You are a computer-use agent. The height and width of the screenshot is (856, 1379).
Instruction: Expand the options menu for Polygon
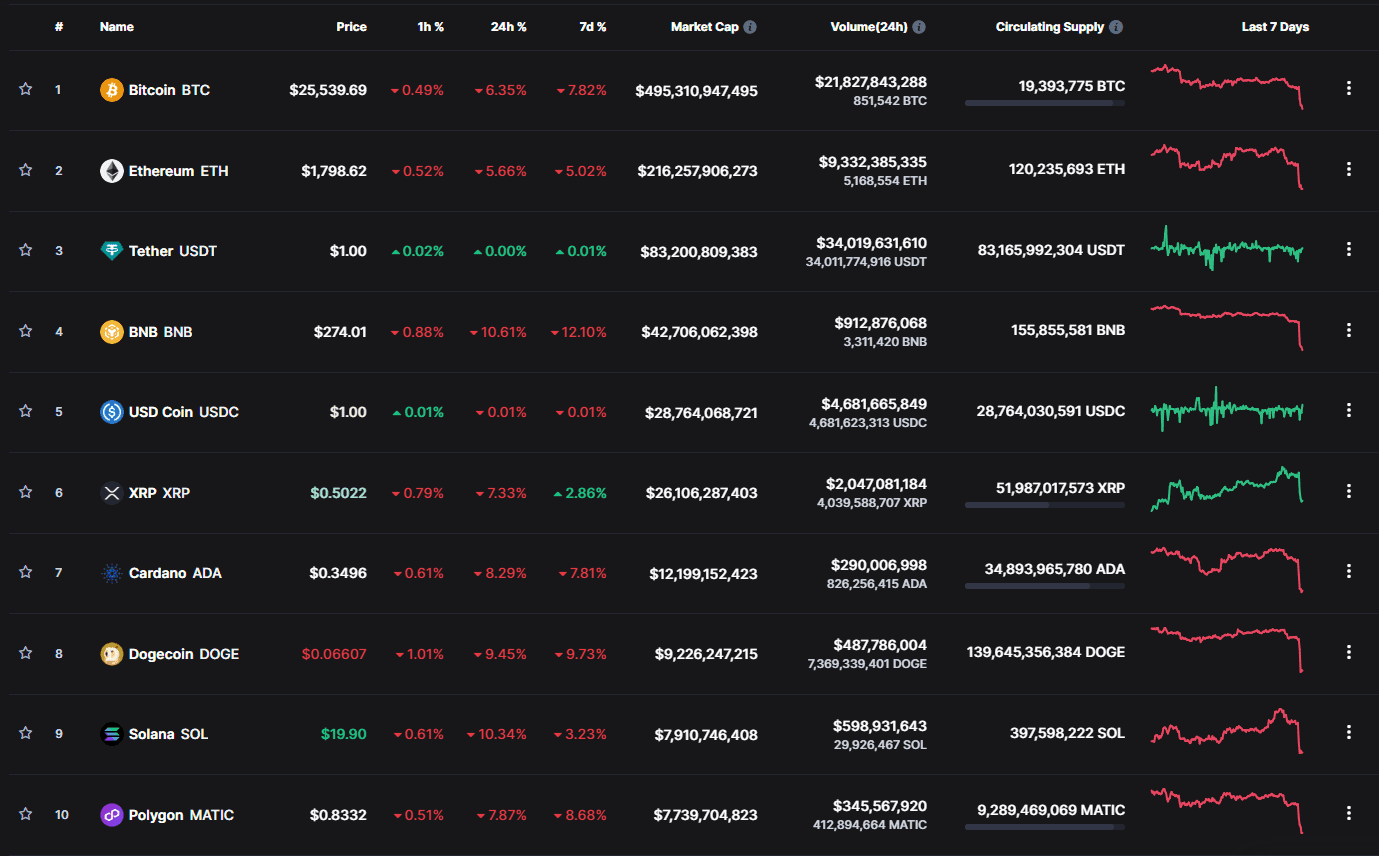coord(1348,814)
